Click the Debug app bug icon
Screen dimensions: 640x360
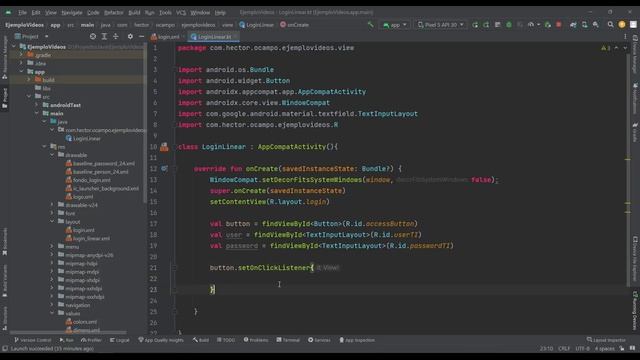click(509, 25)
